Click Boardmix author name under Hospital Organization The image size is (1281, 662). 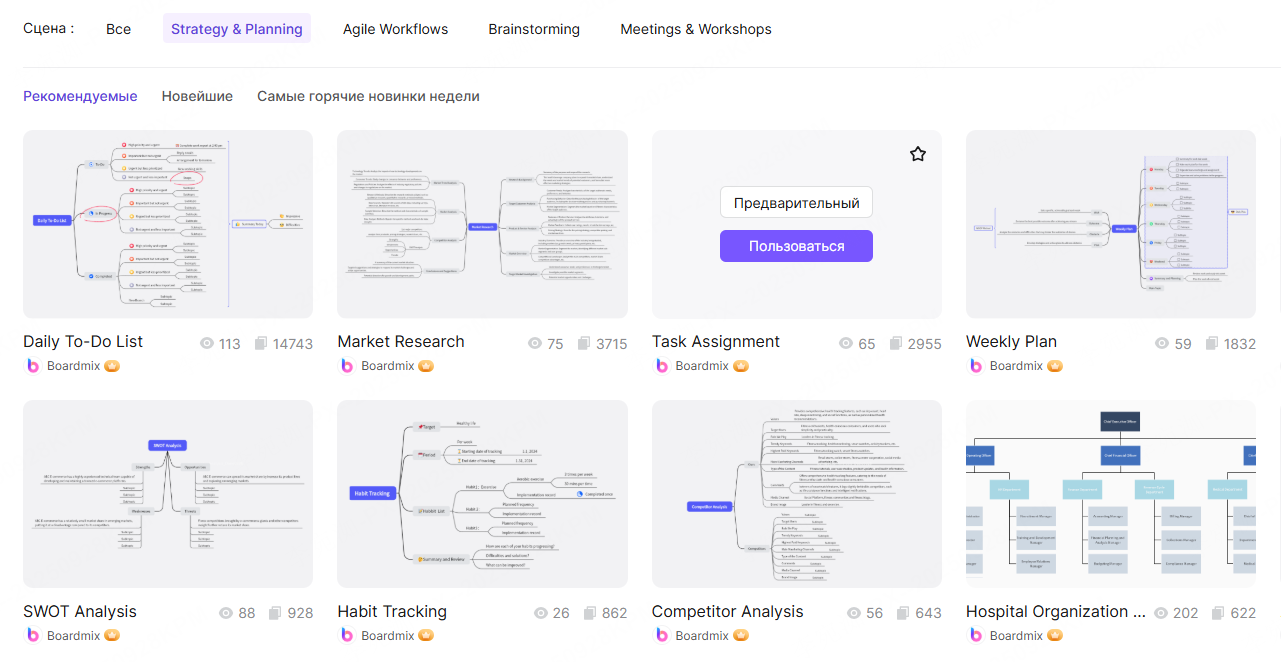point(1017,636)
